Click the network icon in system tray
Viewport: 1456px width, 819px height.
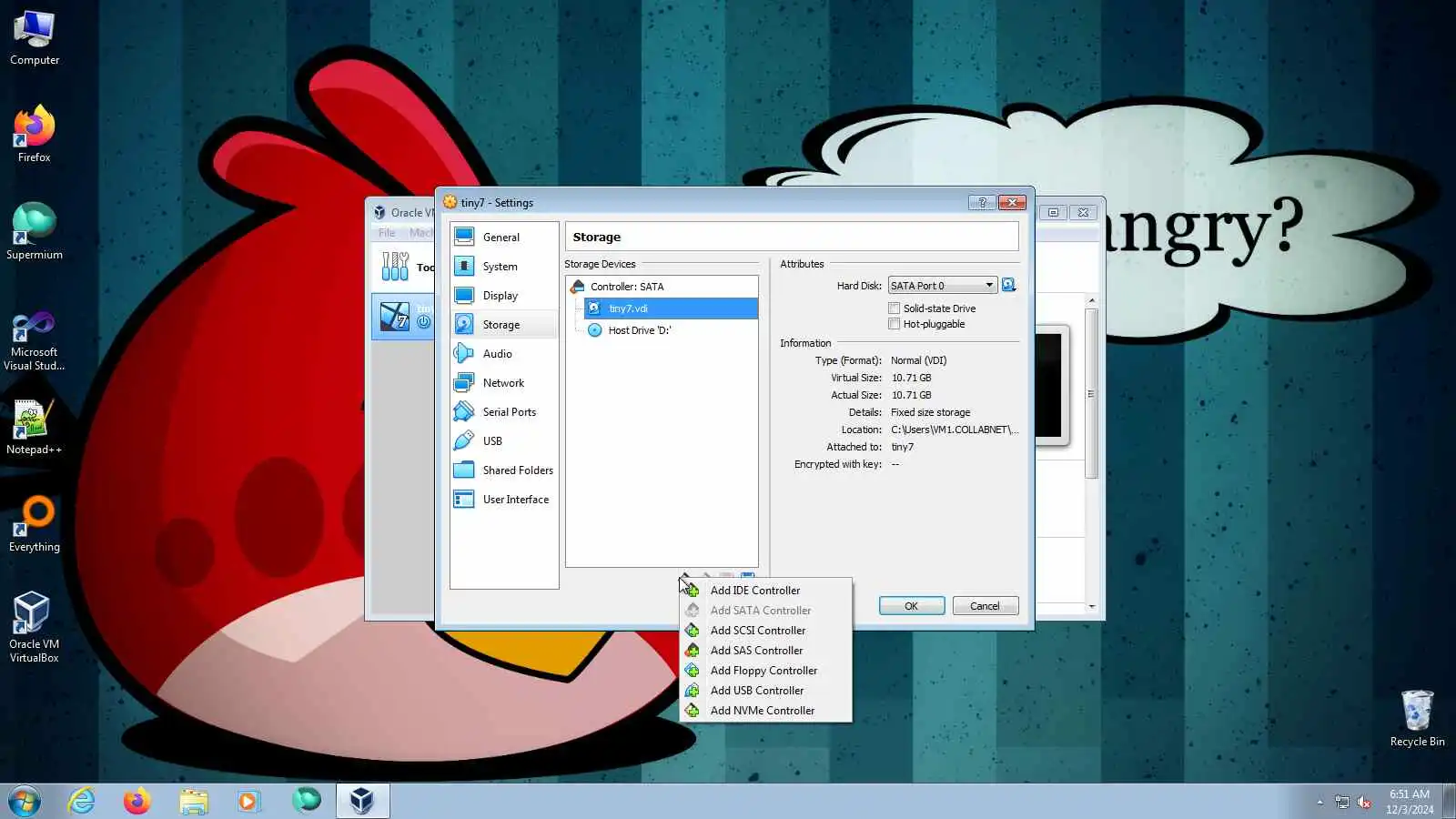coord(1341,802)
